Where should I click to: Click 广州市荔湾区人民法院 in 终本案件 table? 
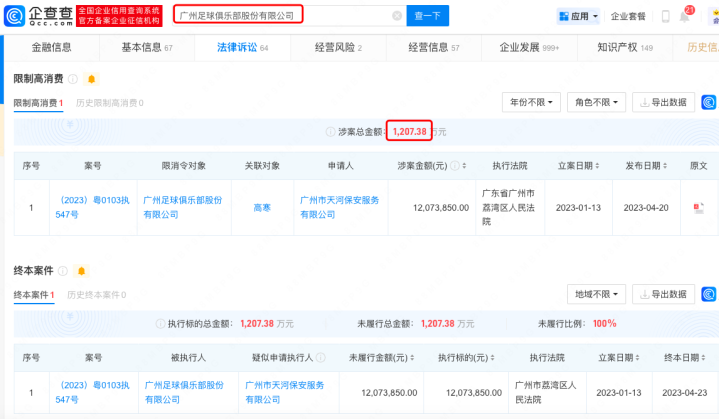(x=546, y=392)
